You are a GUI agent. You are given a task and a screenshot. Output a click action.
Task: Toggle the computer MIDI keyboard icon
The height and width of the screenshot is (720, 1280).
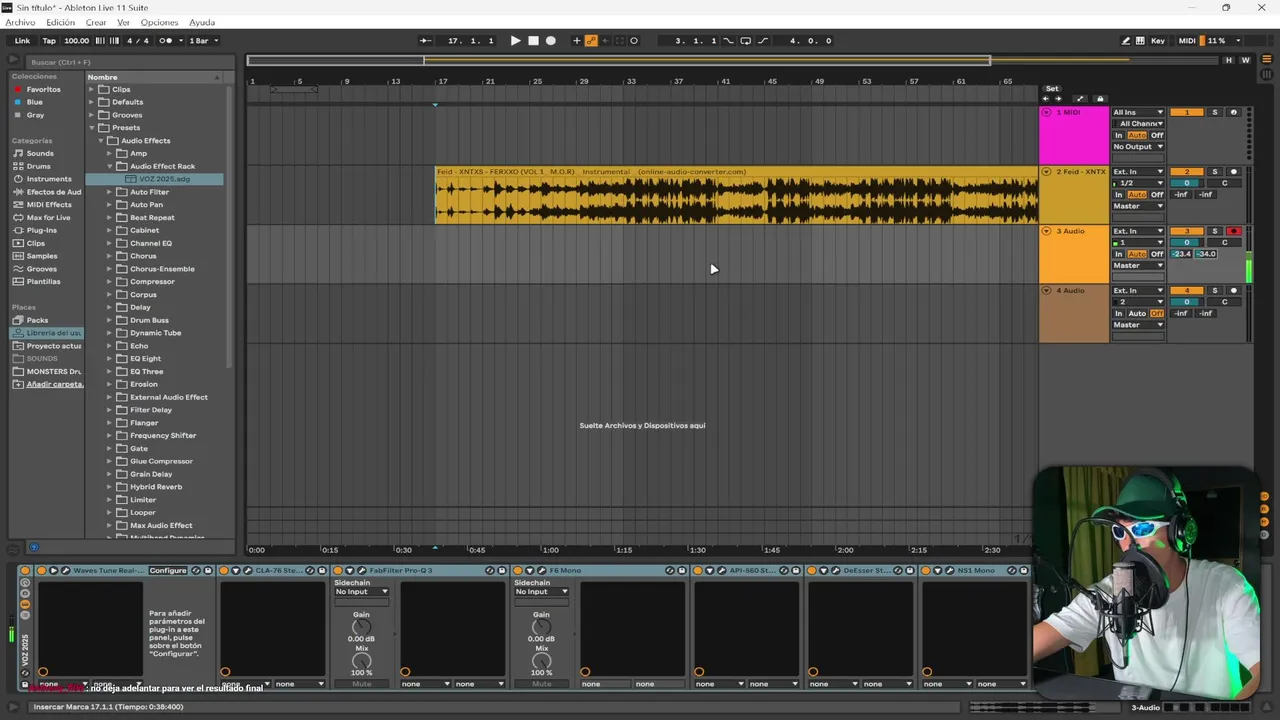pyautogui.click(x=1140, y=41)
